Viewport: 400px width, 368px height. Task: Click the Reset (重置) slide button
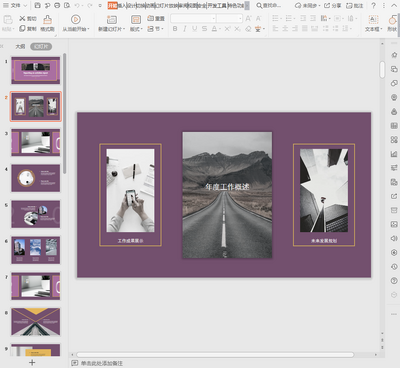156,18
